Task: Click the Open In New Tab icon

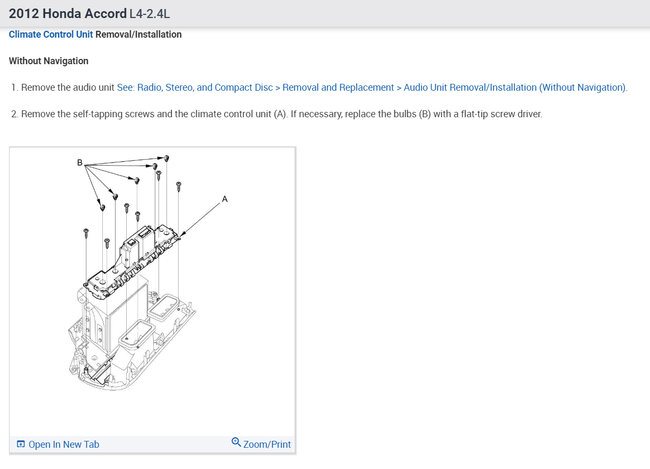Action: 21,444
